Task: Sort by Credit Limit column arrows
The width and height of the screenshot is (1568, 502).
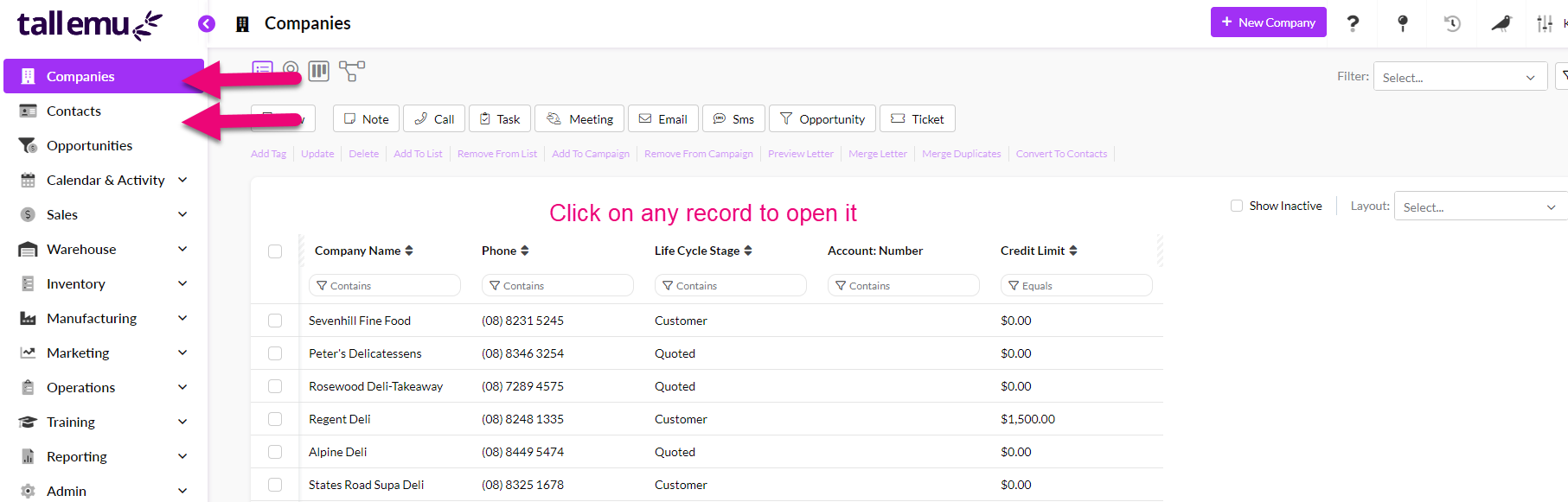Action: point(1073,251)
